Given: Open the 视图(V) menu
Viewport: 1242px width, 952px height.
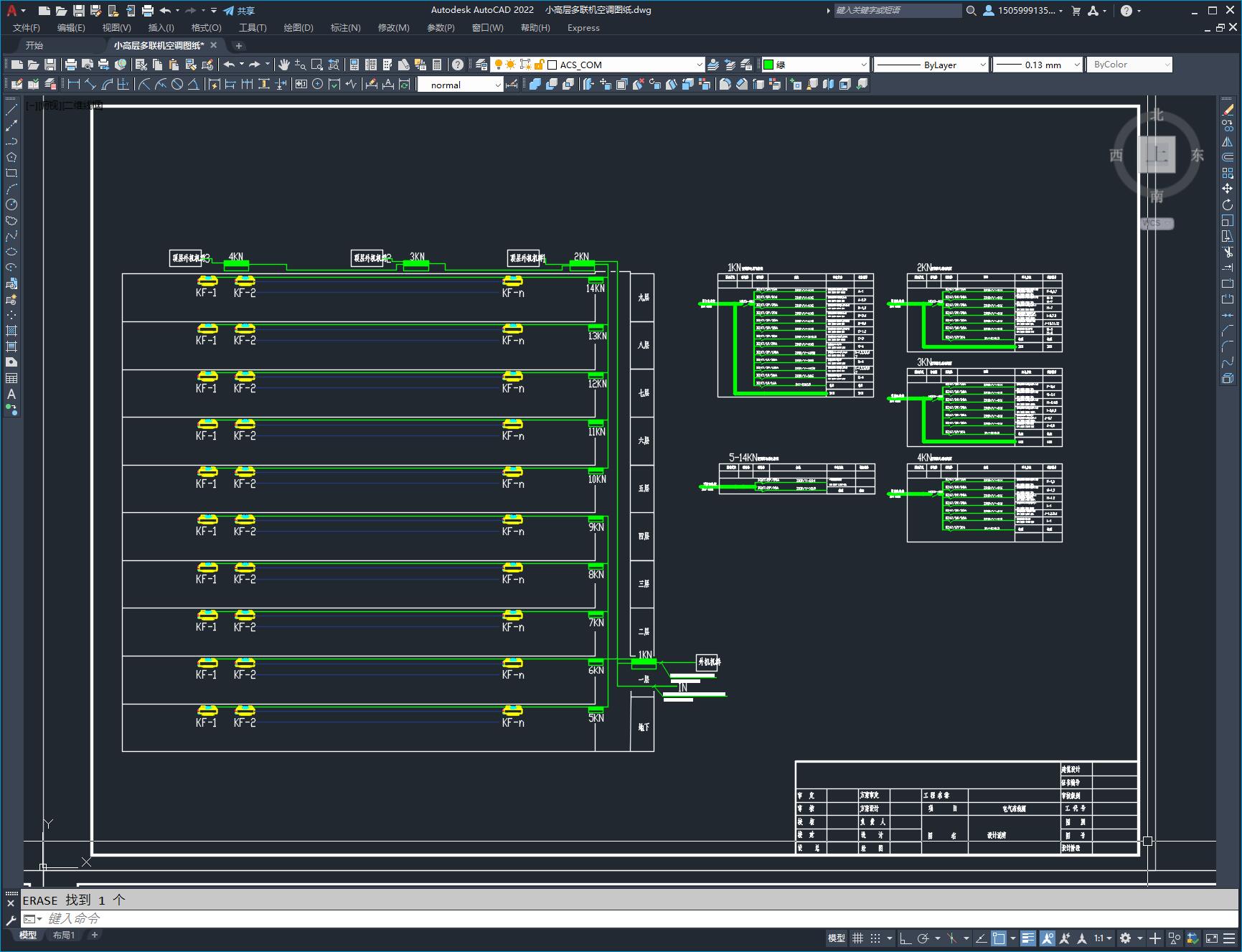Looking at the screenshot, I should (116, 28).
